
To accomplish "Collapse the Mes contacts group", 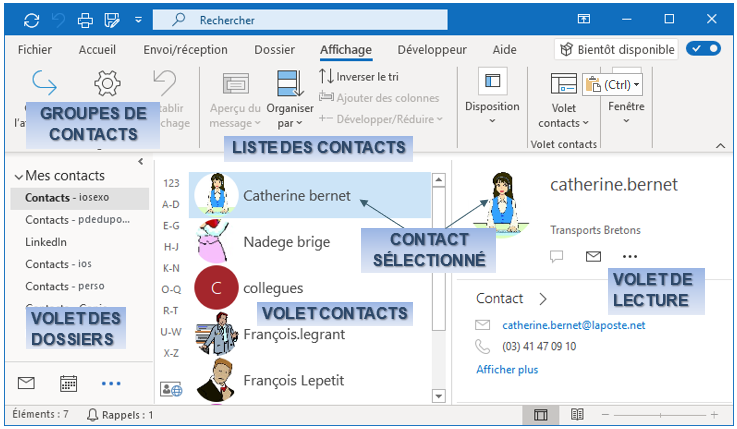I will pyautogui.click(x=19, y=177).
